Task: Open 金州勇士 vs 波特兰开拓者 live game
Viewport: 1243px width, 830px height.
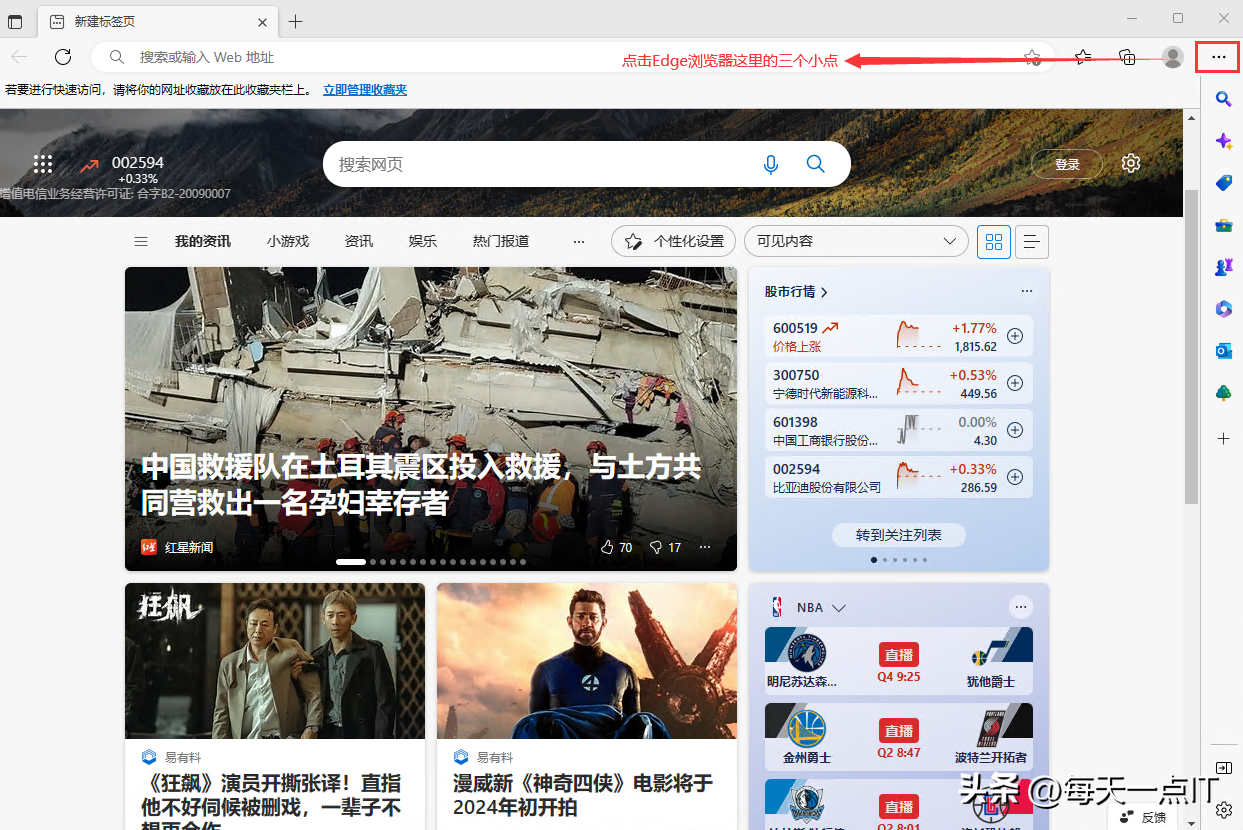Action: click(899, 735)
